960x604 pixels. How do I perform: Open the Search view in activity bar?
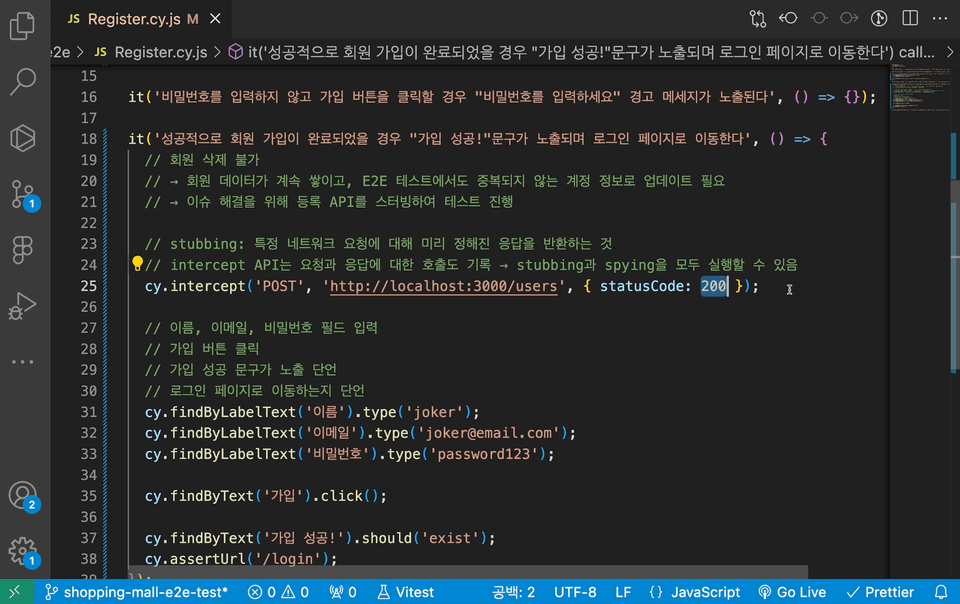pos(23,81)
